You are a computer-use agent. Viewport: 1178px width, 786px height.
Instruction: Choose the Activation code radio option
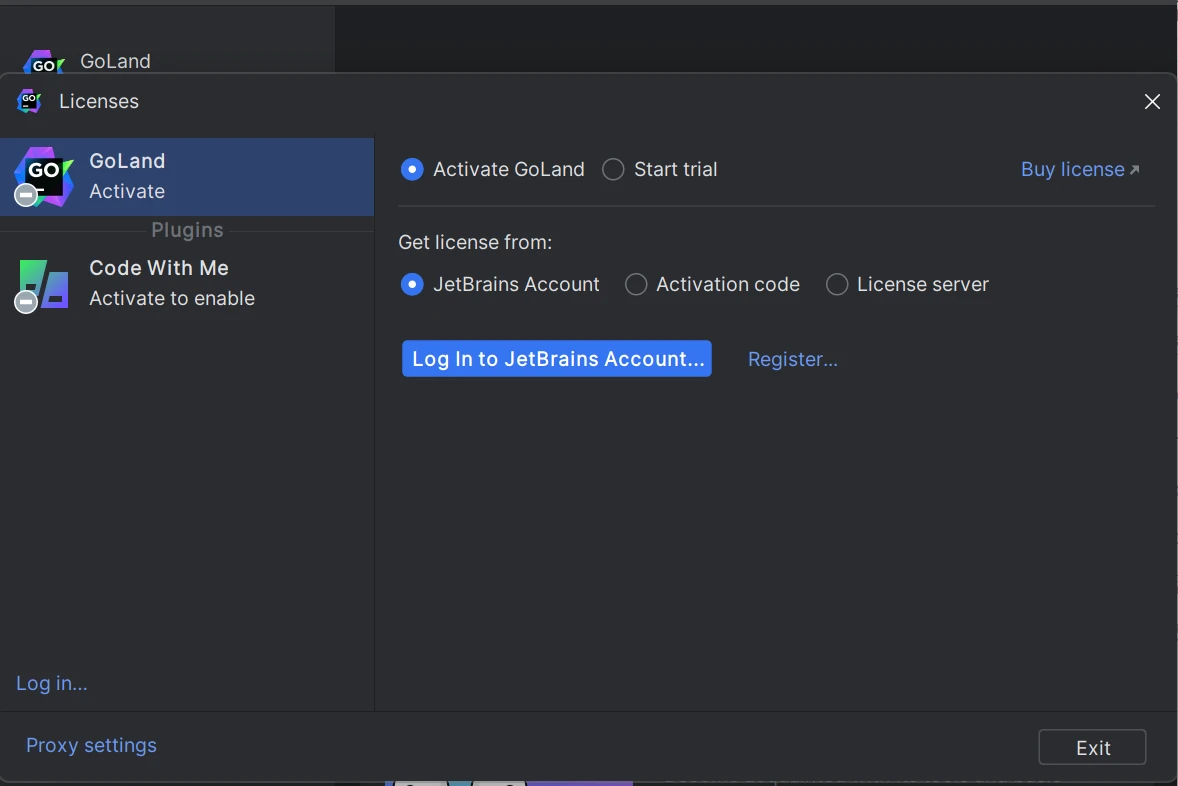[x=636, y=285]
